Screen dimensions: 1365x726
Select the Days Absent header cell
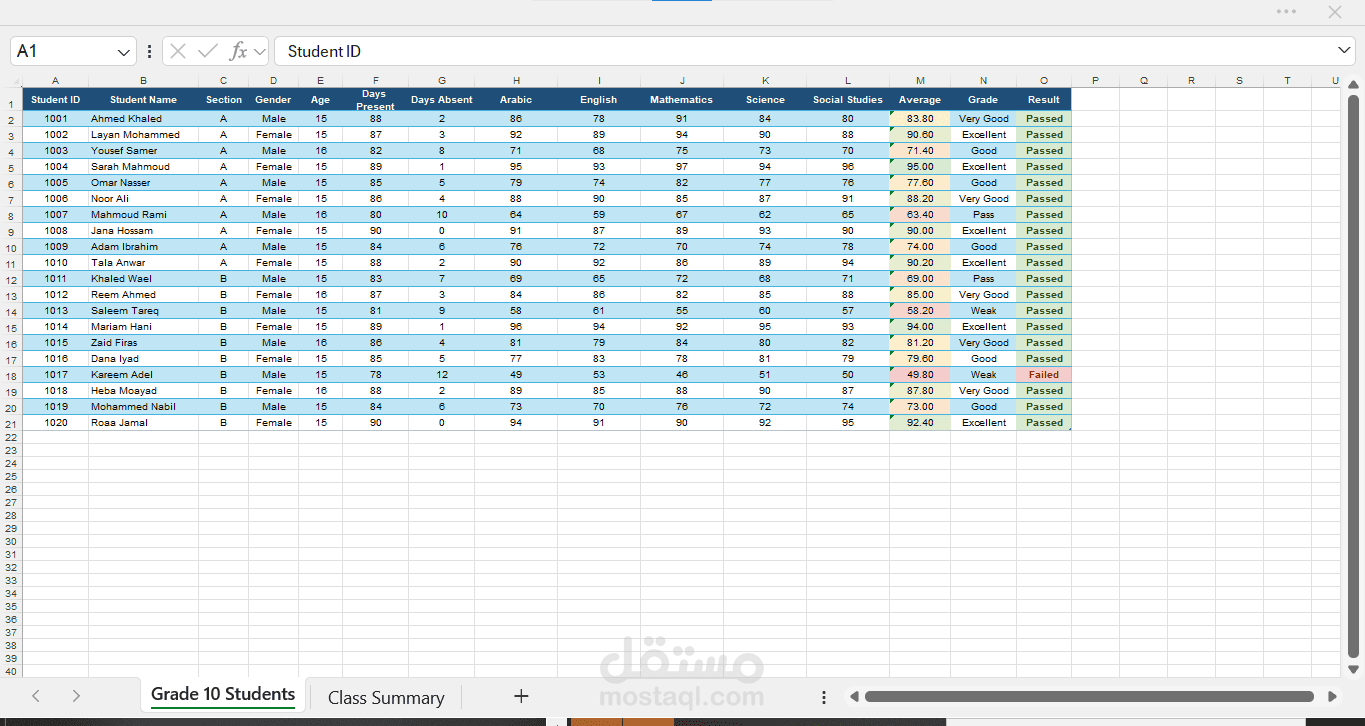point(441,100)
